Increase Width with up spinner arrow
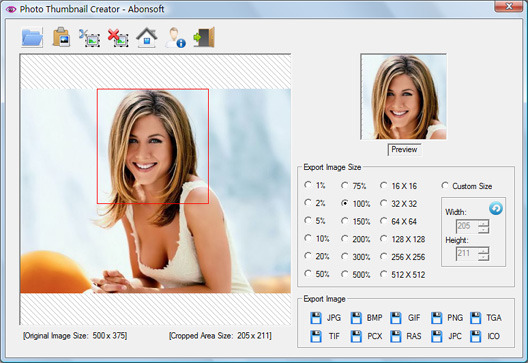Image resolution: width=528 pixels, height=363 pixels. tap(484, 223)
